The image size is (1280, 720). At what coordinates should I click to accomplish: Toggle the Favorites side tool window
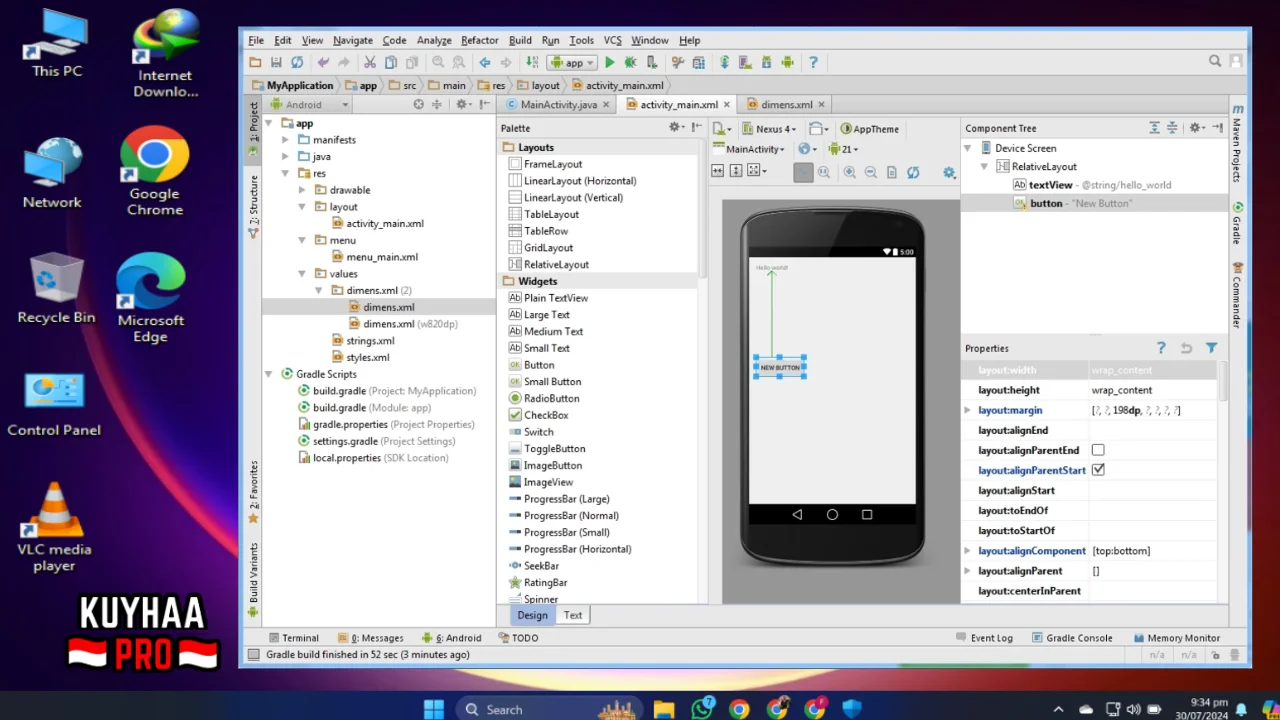pos(253,491)
